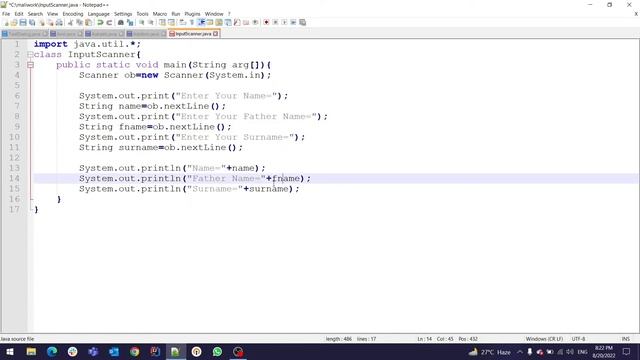Screen dimensions: 640x360
Task: Open the Tools menu
Action: point(142,14)
